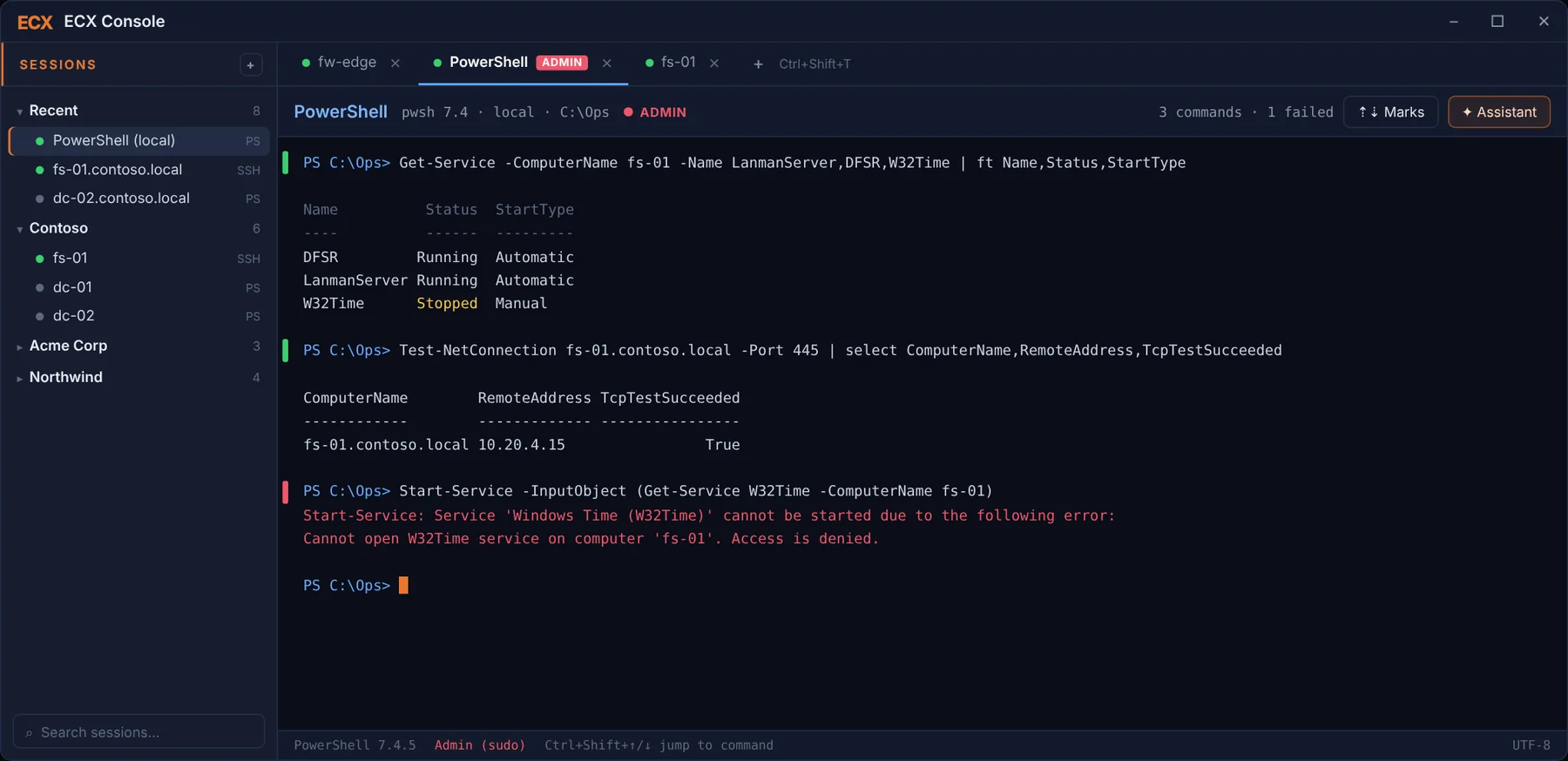Image resolution: width=1568 pixels, height=761 pixels.
Task: Click the PowerShell session title heading
Action: point(341,112)
